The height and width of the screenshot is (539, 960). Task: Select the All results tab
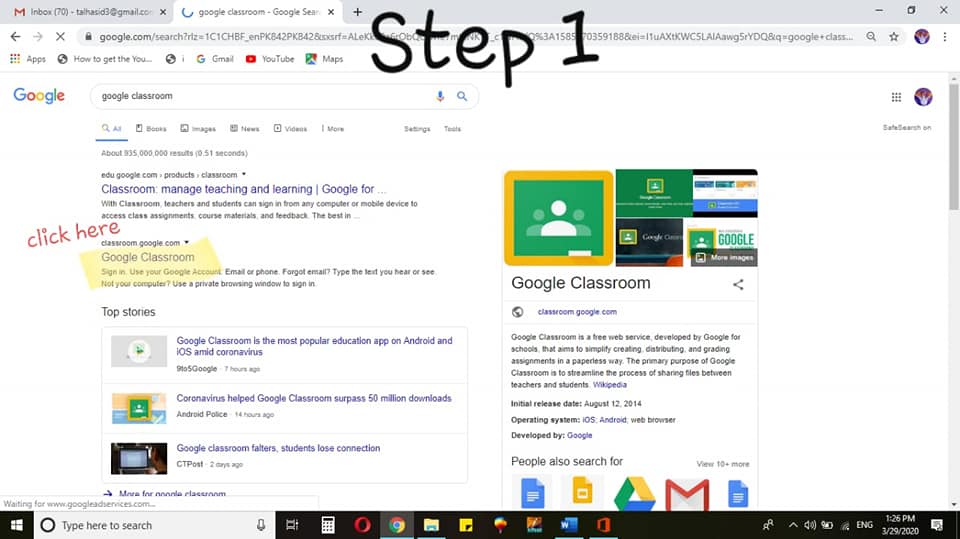coord(112,129)
